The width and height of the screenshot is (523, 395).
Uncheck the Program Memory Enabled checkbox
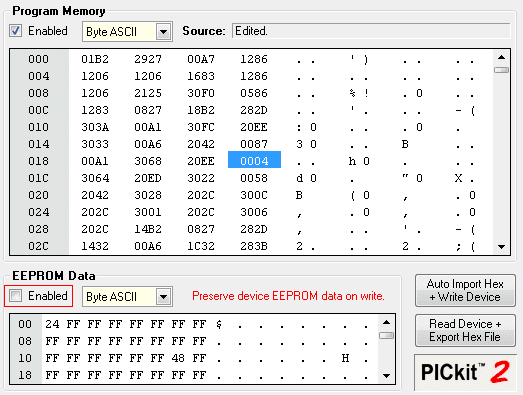pos(15,31)
